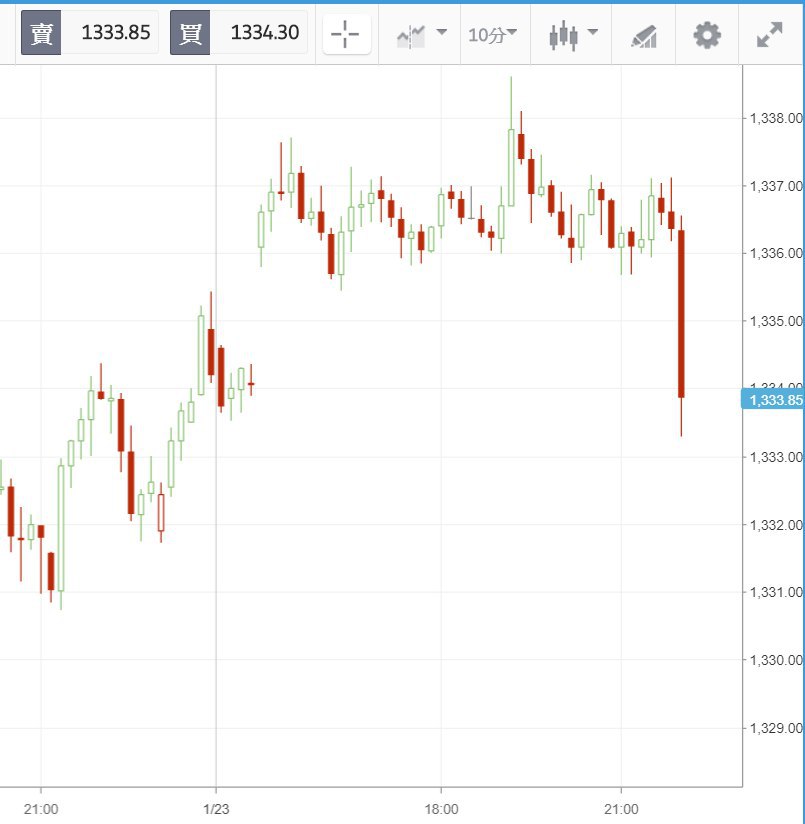Click the buy price 1334.30
Viewport: 805px width, 824px height.
click(265, 33)
